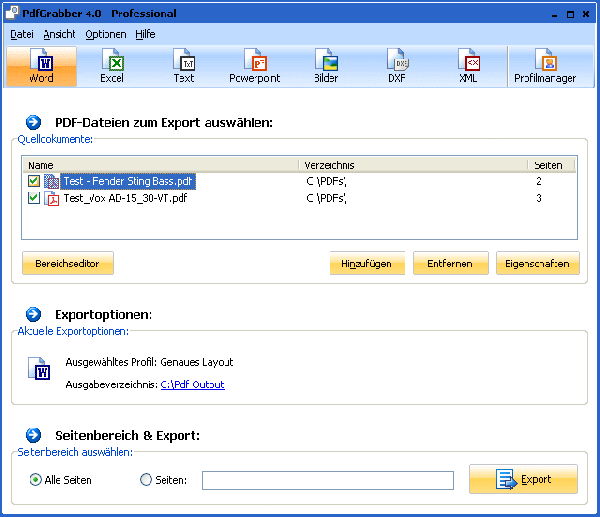Click page count 2 of Fender file
The height and width of the screenshot is (517, 600).
pos(539,181)
